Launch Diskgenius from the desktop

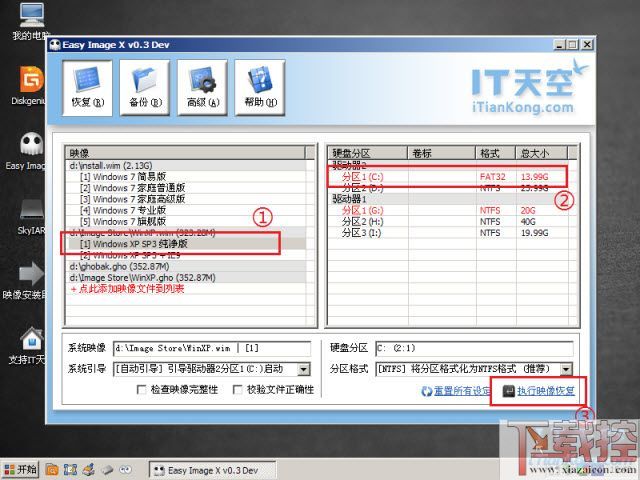29,85
